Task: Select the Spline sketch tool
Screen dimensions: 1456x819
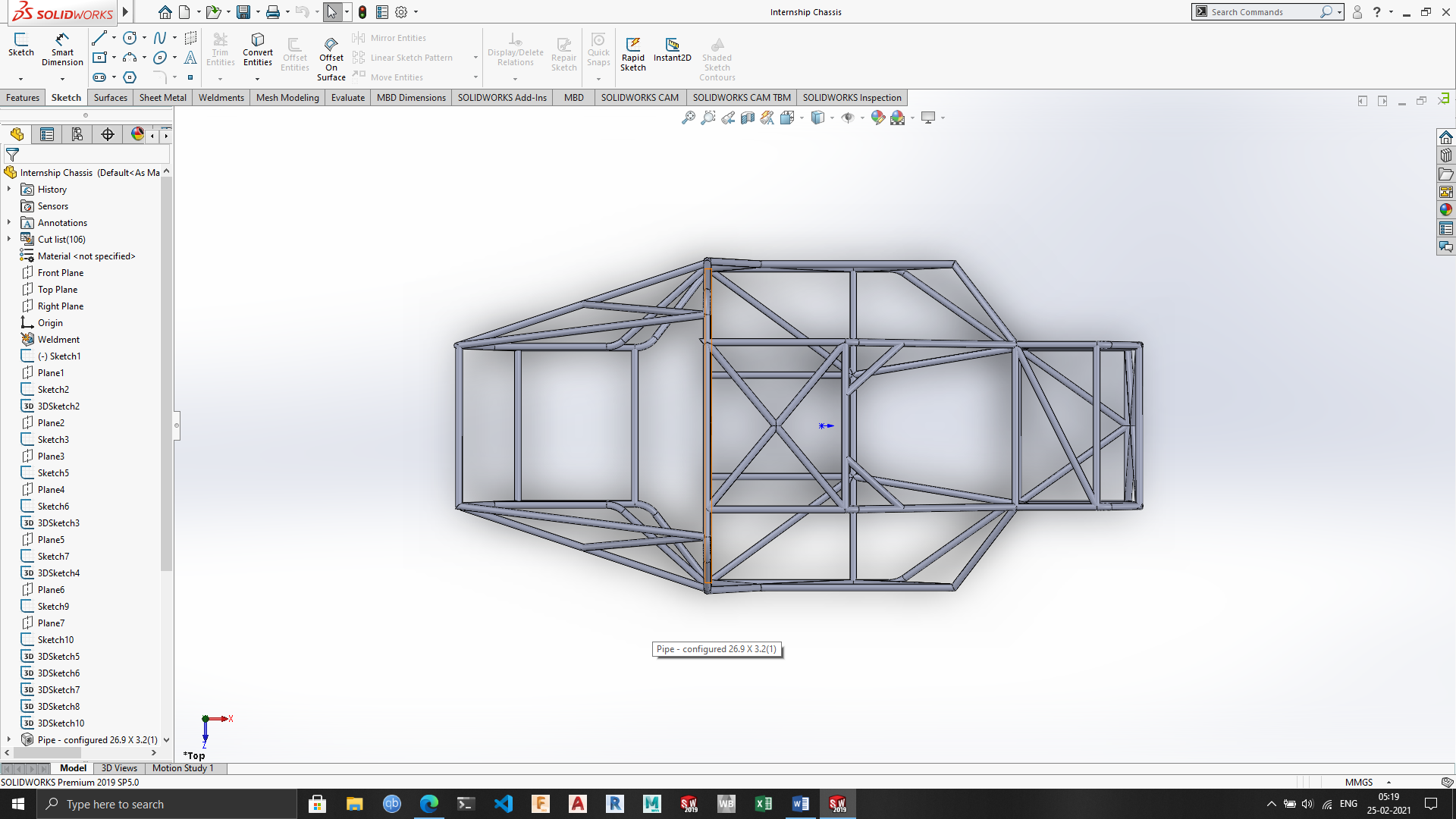Action: coord(160,38)
